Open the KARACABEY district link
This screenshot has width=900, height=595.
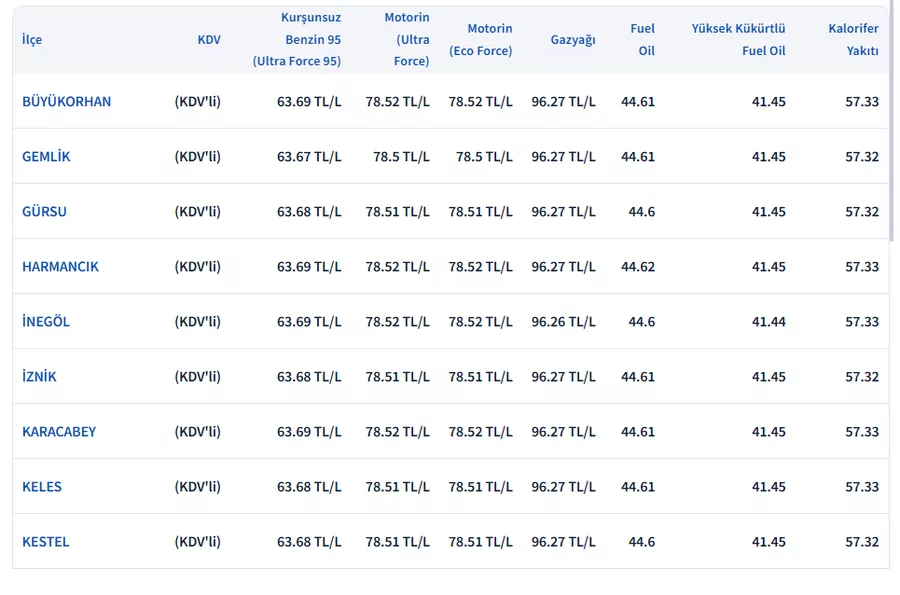coord(59,432)
